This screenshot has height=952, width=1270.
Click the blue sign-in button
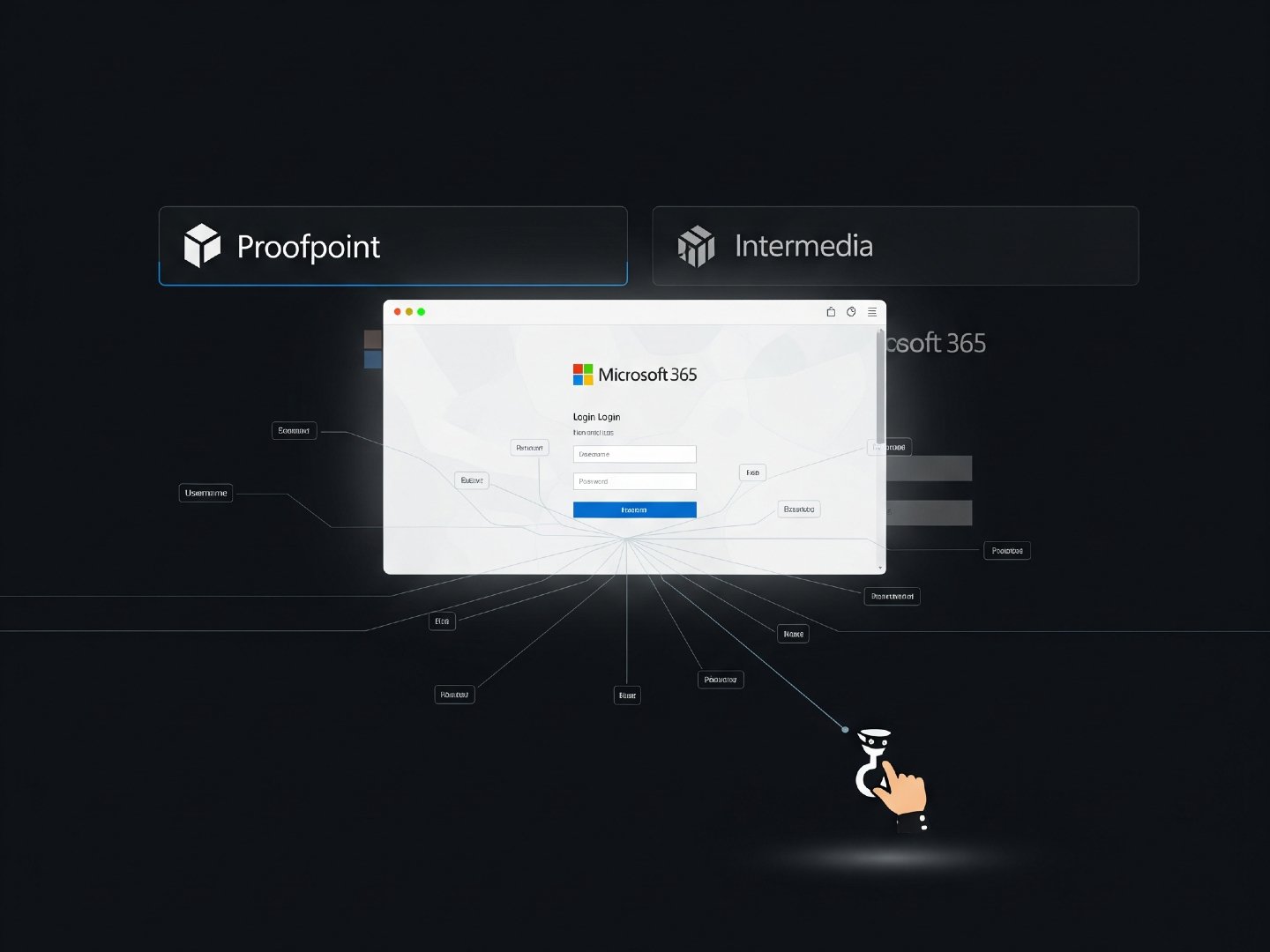[x=635, y=509]
